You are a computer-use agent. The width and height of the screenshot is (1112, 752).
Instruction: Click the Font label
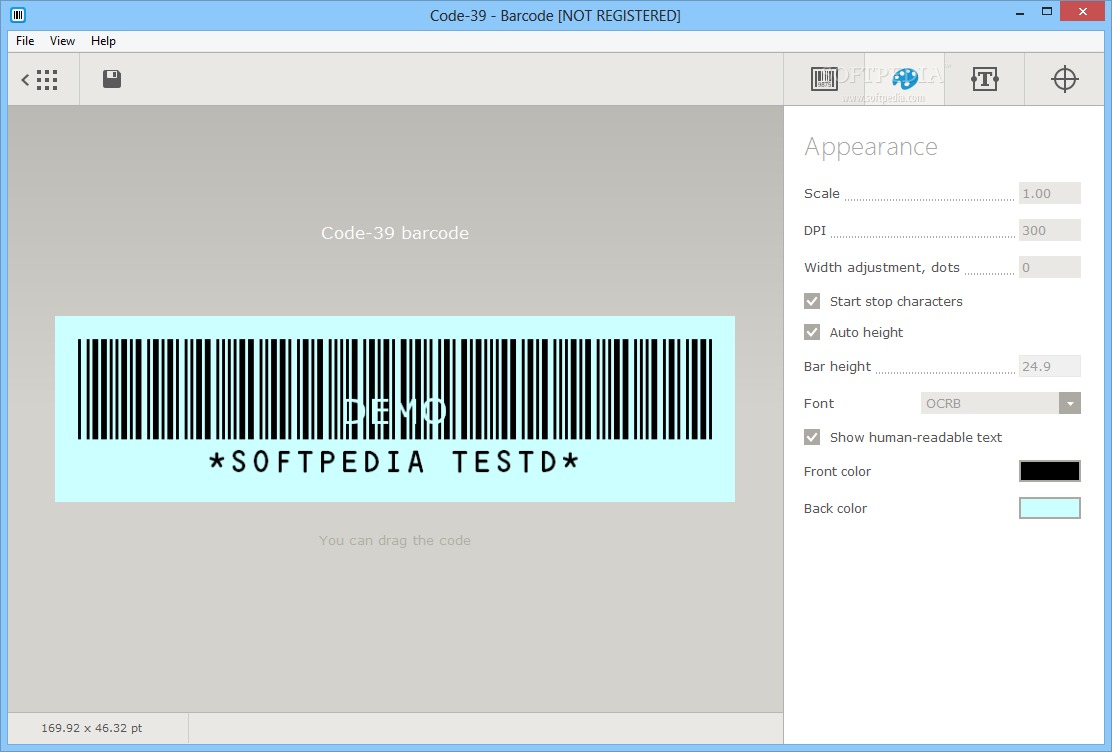click(x=818, y=403)
